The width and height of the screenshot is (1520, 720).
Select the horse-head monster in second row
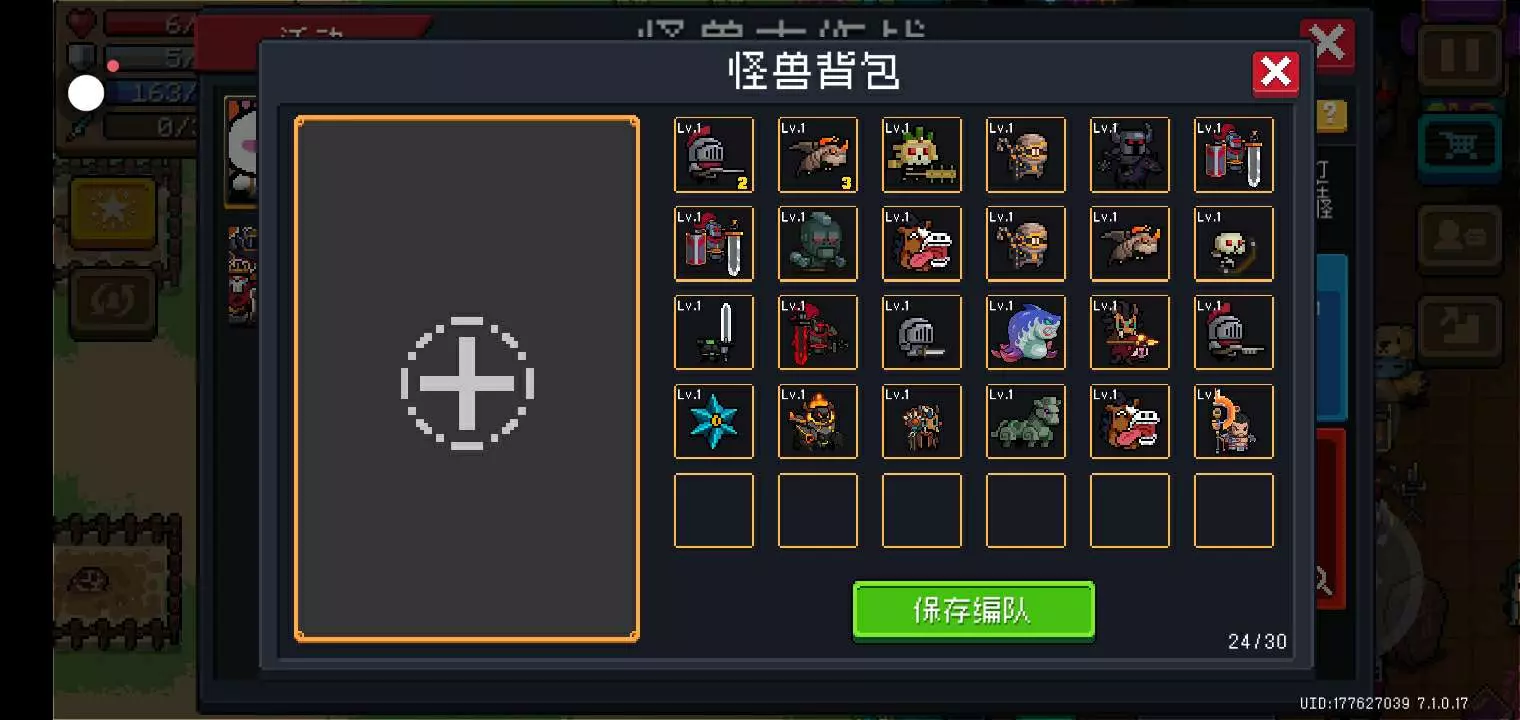coord(922,244)
